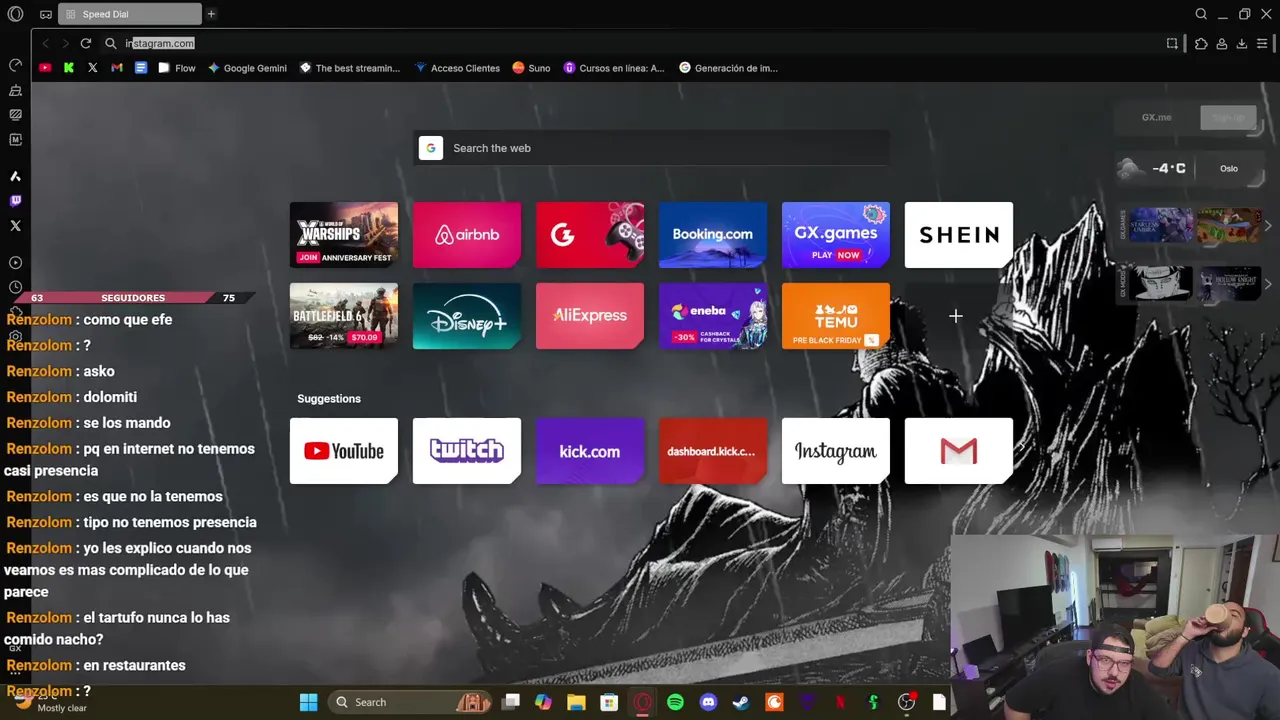Open the Twitch suggestion tile
The height and width of the screenshot is (720, 1280).
coord(467,451)
